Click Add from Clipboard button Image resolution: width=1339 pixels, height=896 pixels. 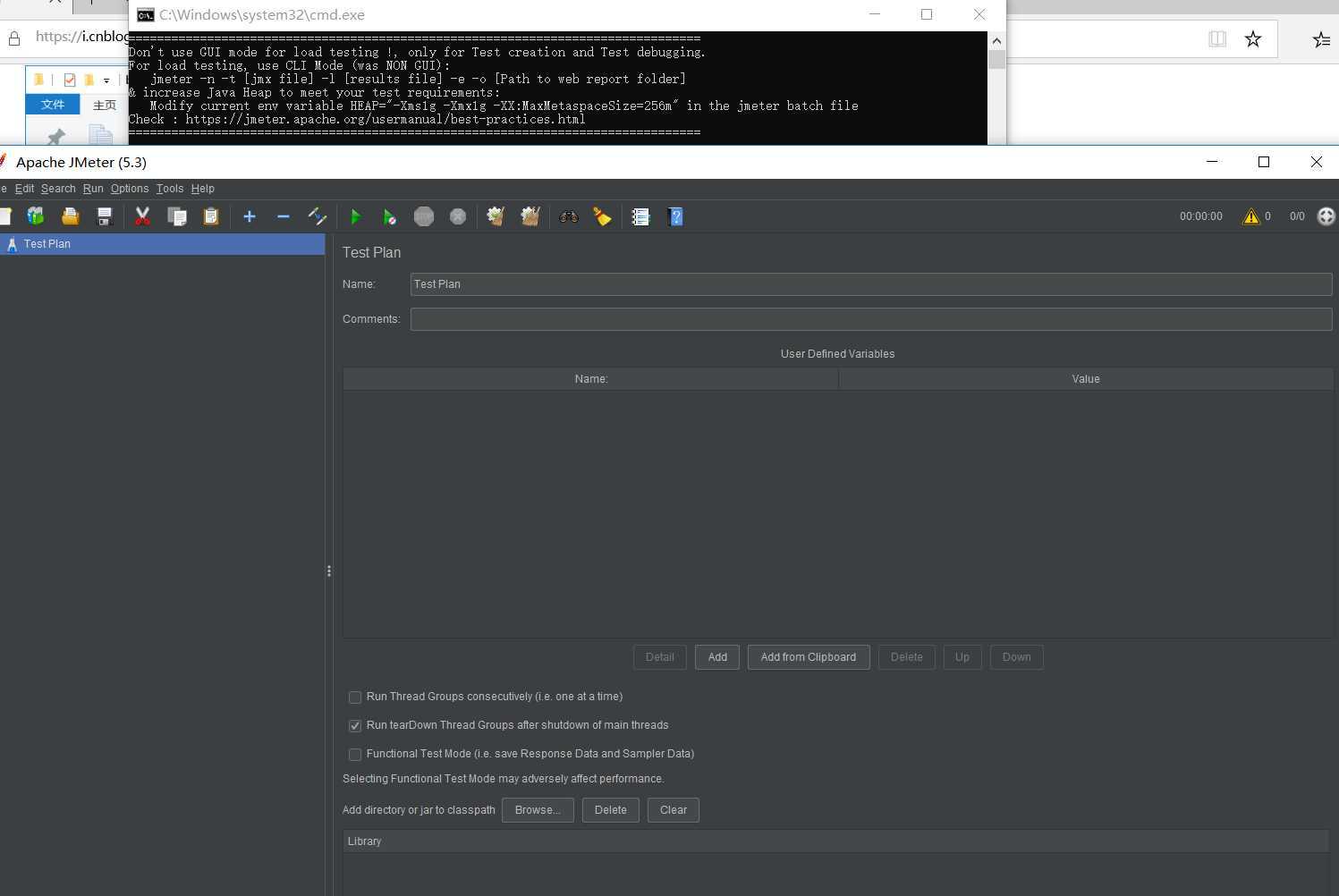tap(809, 657)
